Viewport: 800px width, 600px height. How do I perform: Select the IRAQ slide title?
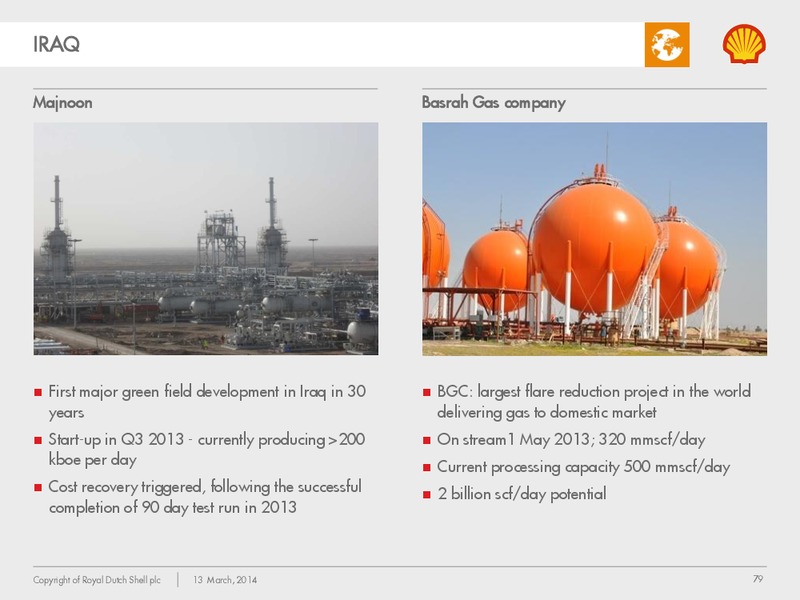tap(56, 44)
